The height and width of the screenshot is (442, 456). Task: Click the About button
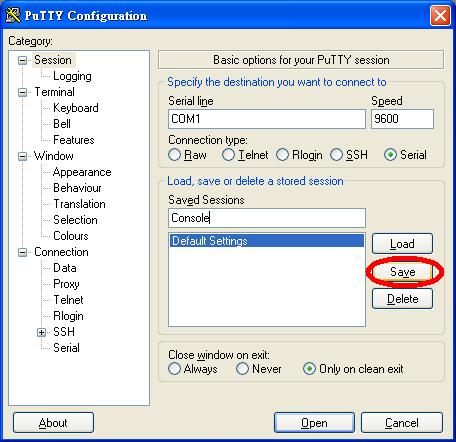53,423
